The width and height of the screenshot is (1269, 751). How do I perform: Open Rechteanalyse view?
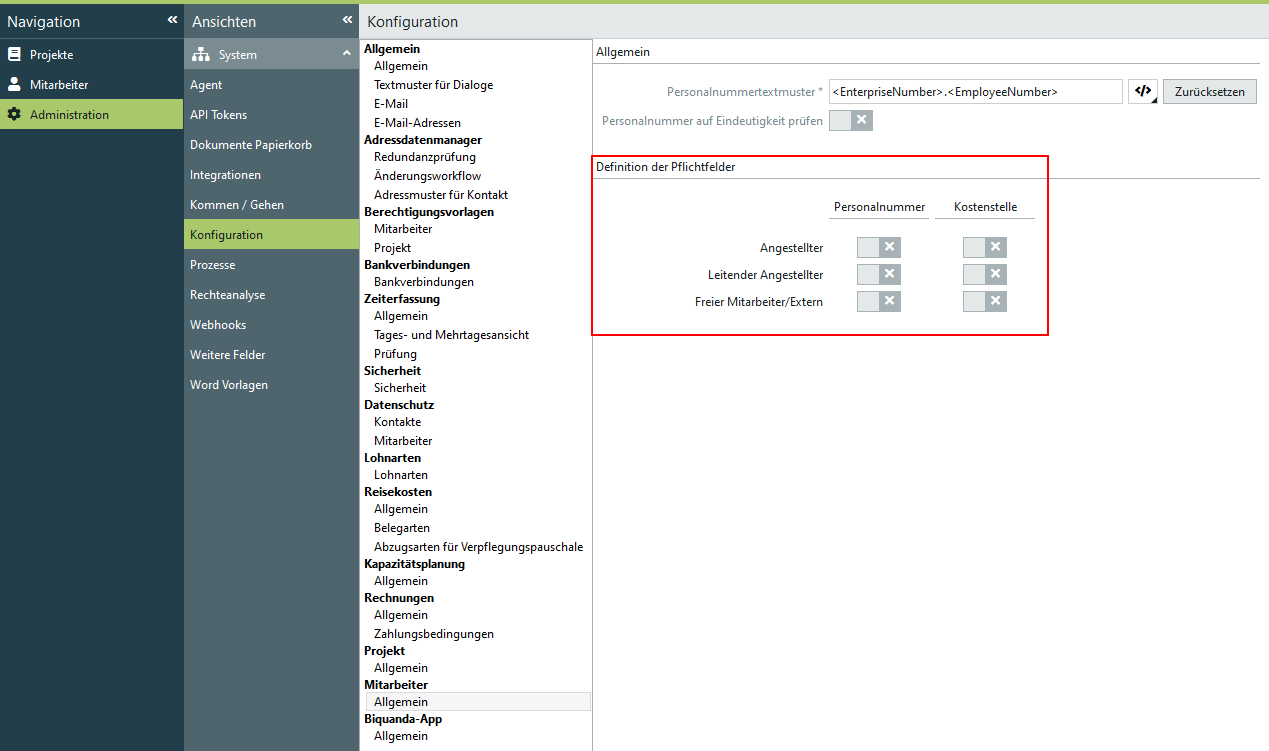pyautogui.click(x=226, y=295)
